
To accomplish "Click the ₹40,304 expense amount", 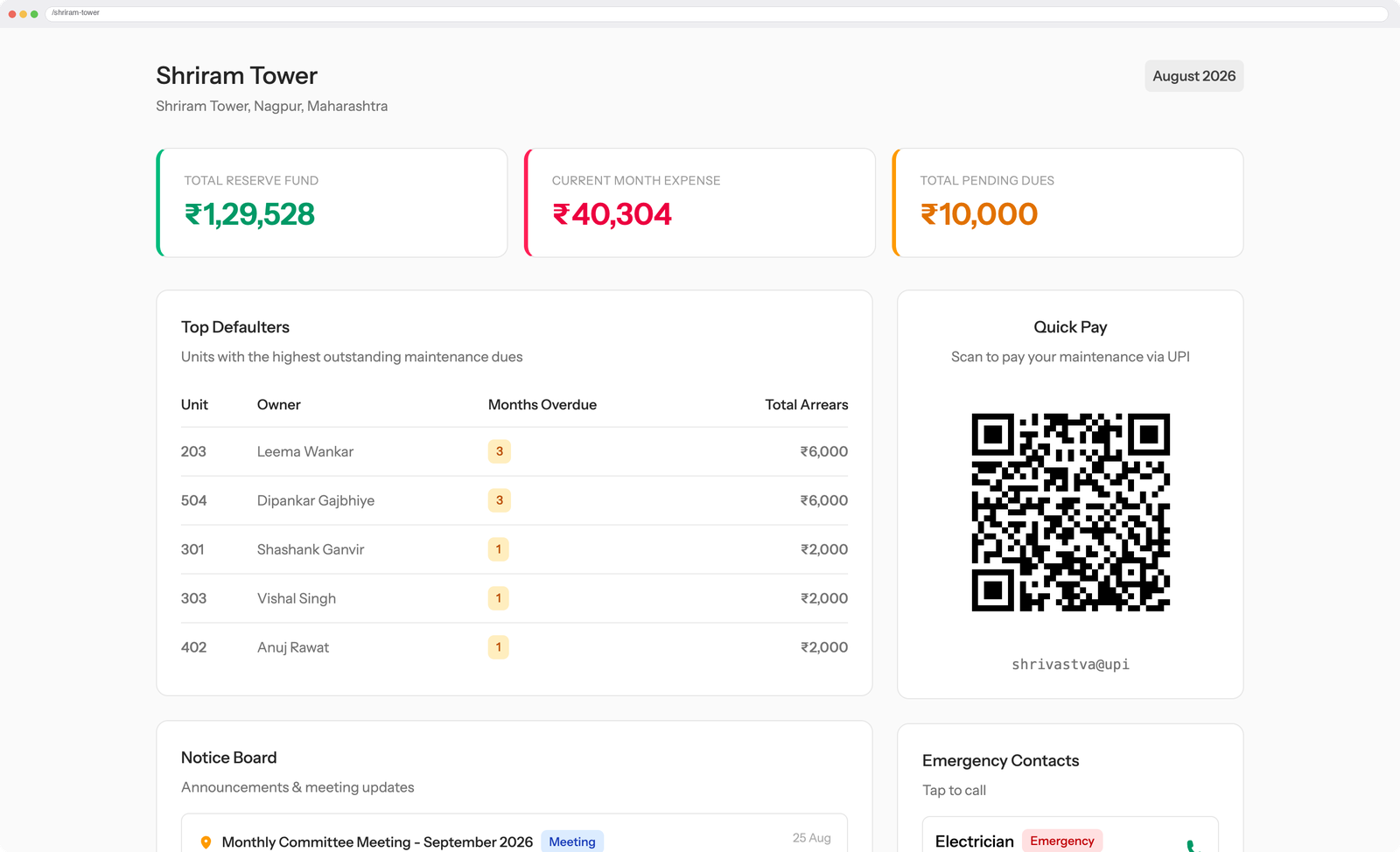I will (612, 214).
